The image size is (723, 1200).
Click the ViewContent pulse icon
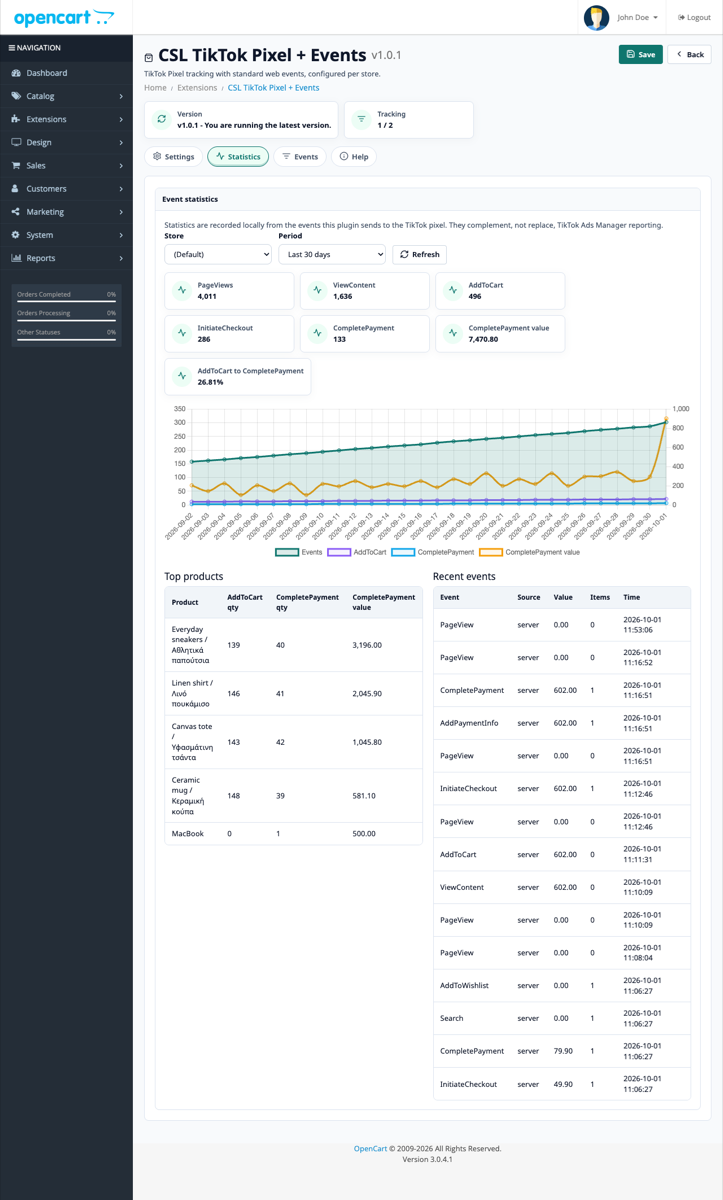(x=317, y=290)
